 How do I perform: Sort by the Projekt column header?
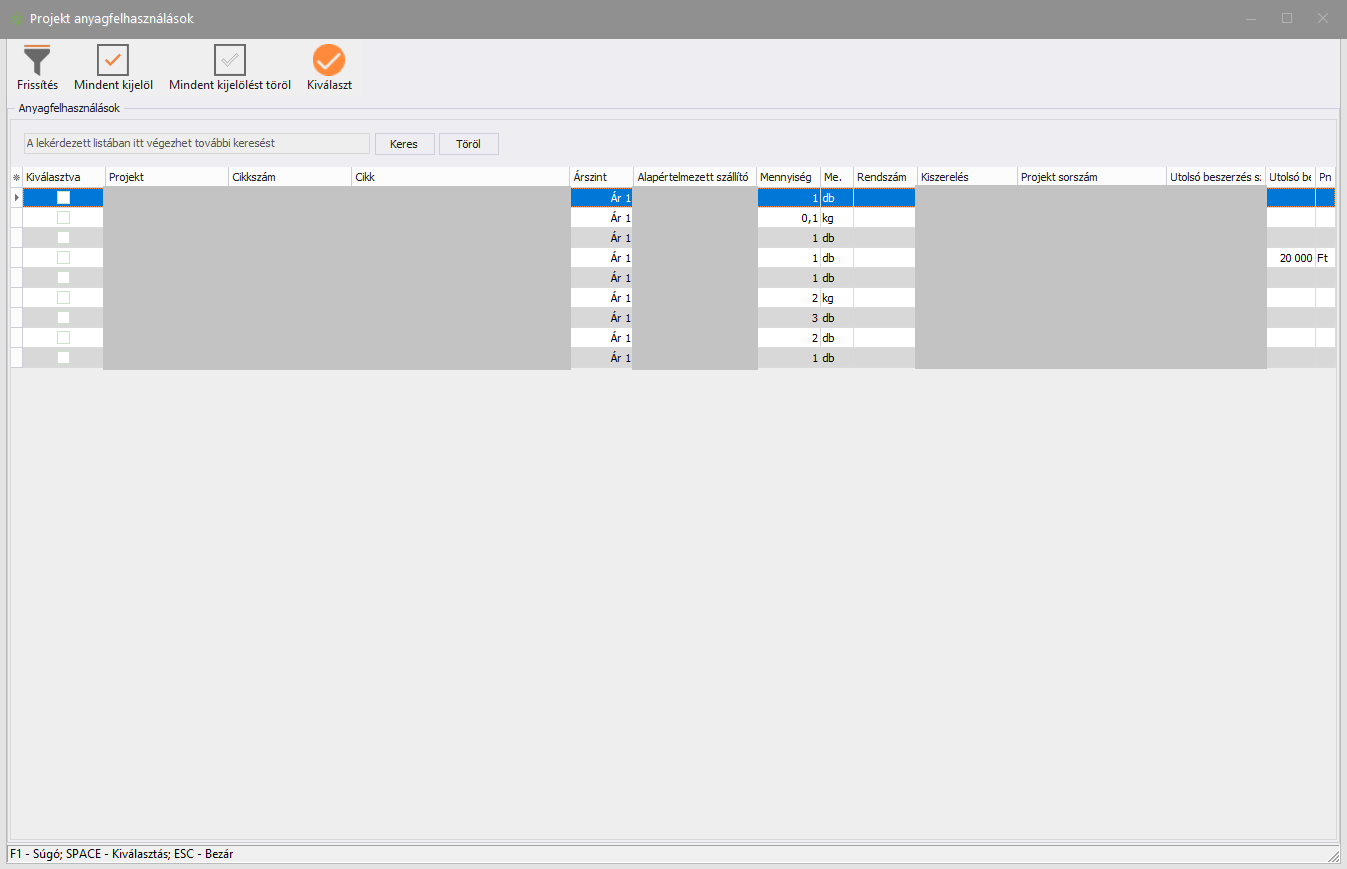166,177
